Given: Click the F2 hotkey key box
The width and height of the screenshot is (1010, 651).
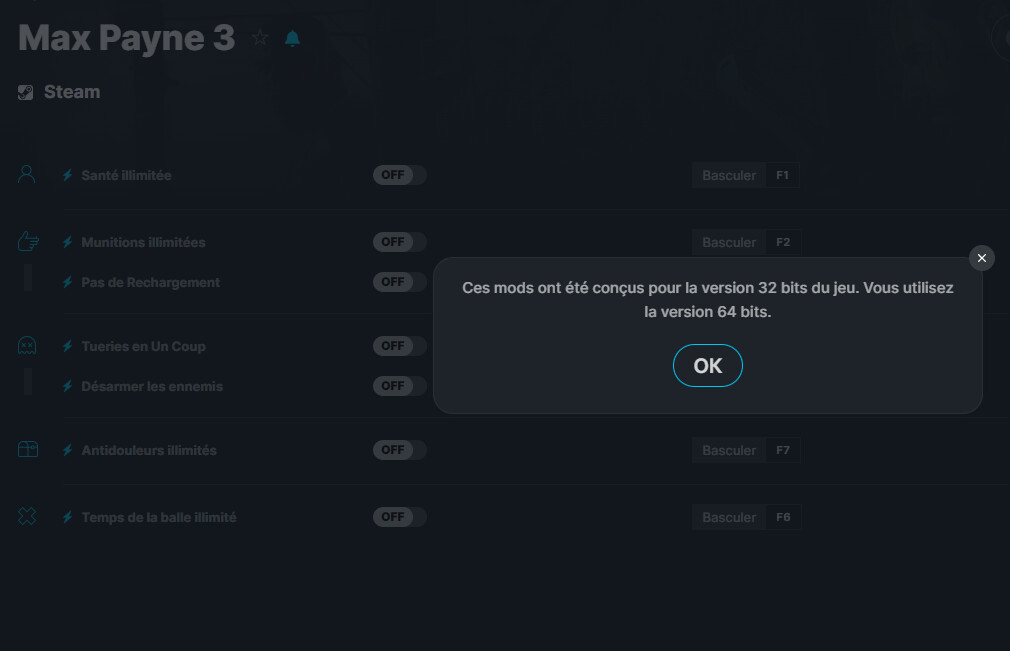Looking at the screenshot, I should (783, 242).
